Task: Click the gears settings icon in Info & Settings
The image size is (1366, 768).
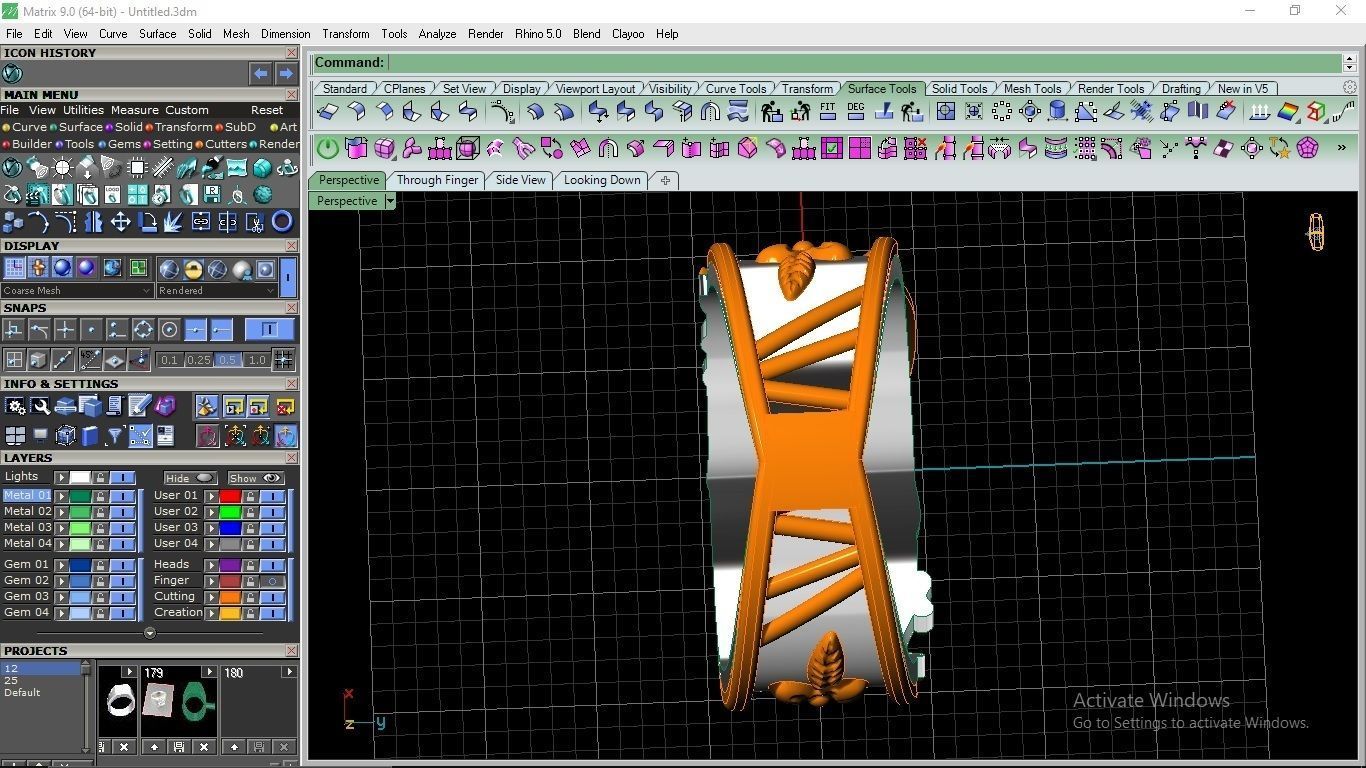Action: pos(15,406)
